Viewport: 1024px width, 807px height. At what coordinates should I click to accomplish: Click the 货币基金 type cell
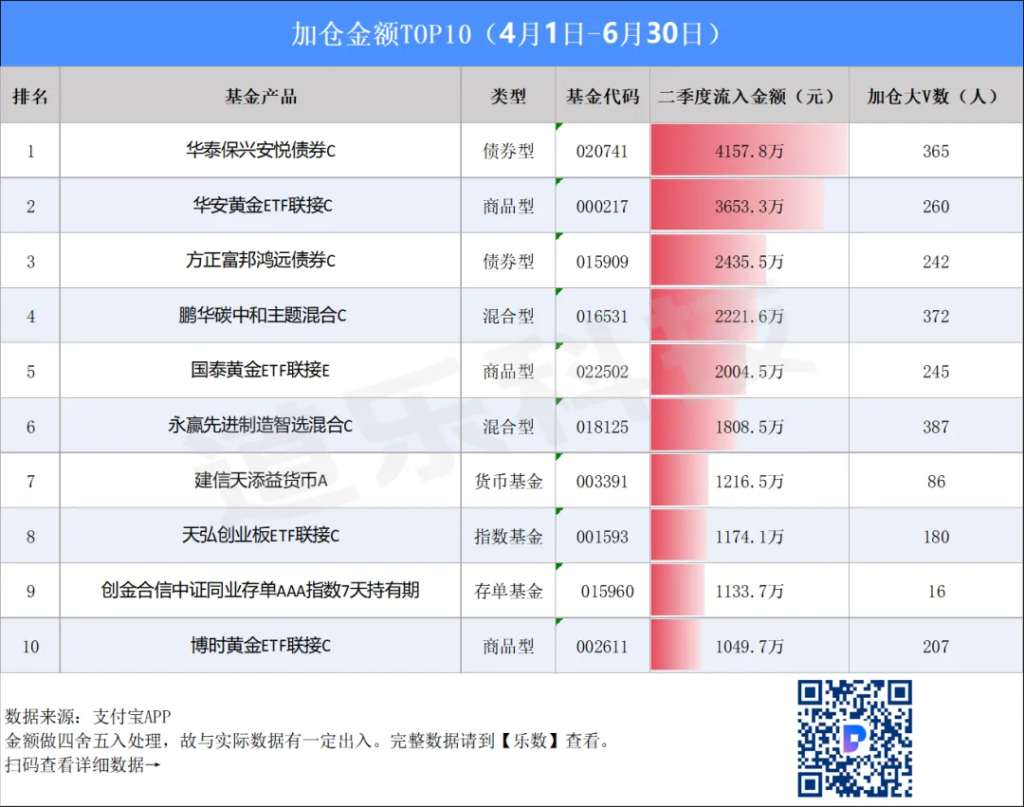[508, 481]
